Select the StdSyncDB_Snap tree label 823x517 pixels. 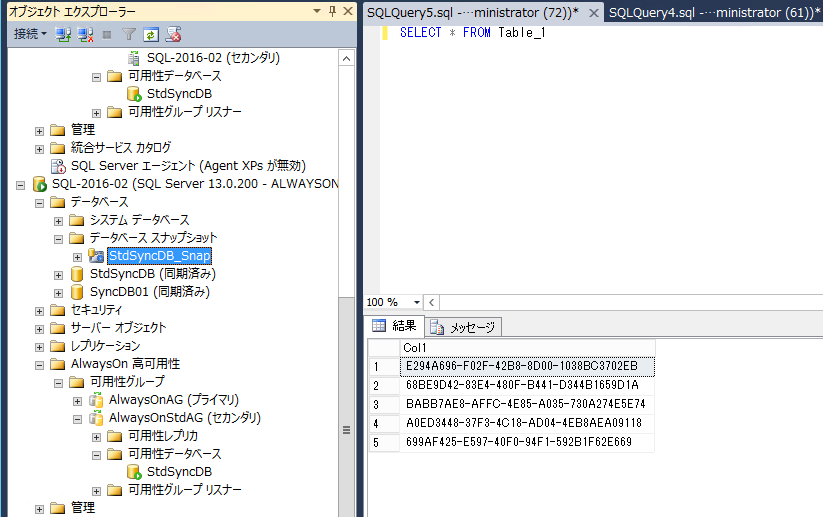160,256
